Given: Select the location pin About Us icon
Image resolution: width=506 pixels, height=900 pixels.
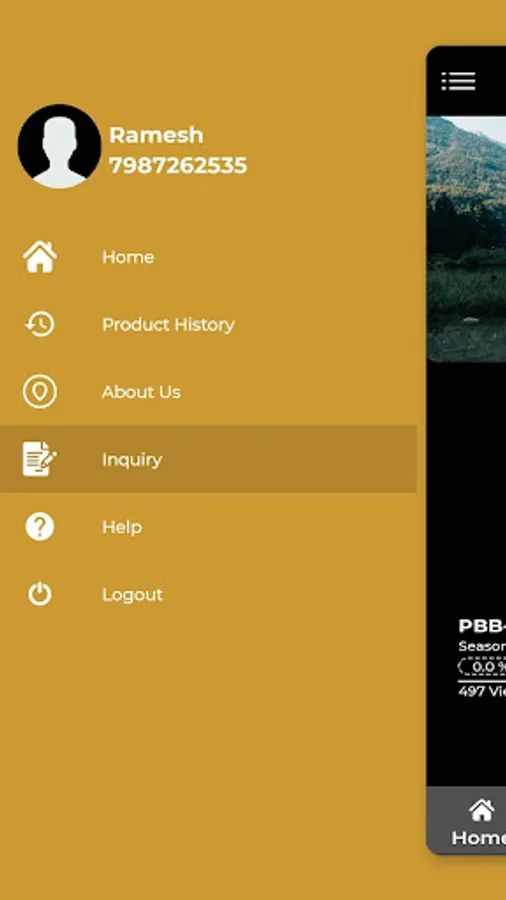Looking at the screenshot, I should click(x=40, y=391).
